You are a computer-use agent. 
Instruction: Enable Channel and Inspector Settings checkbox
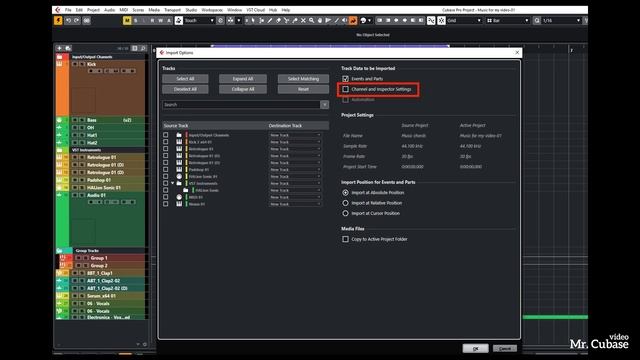point(345,89)
